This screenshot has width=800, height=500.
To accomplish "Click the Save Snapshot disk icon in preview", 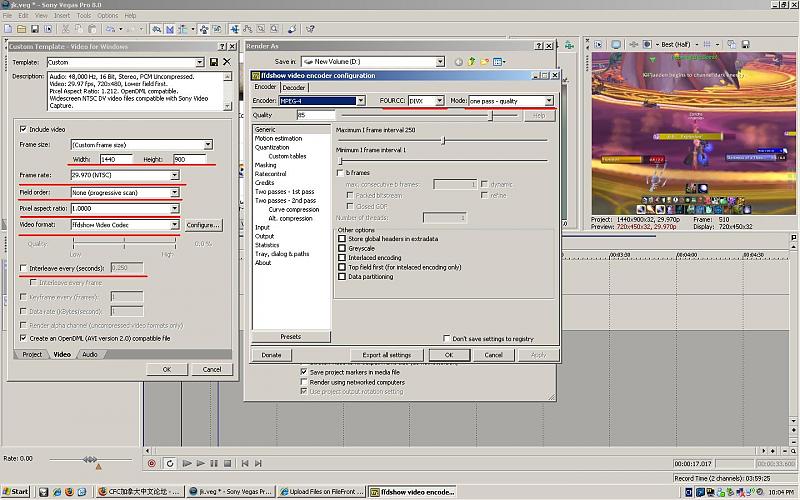I will point(745,44).
